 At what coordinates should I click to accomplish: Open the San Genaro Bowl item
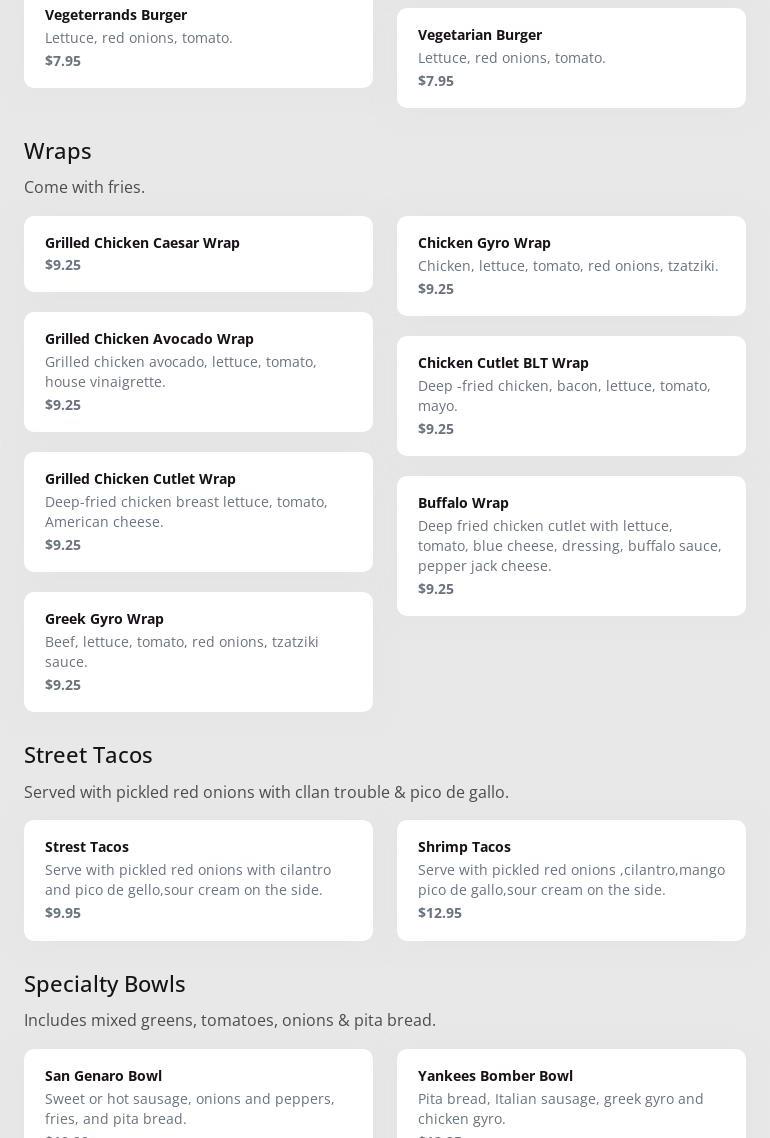(198, 1093)
